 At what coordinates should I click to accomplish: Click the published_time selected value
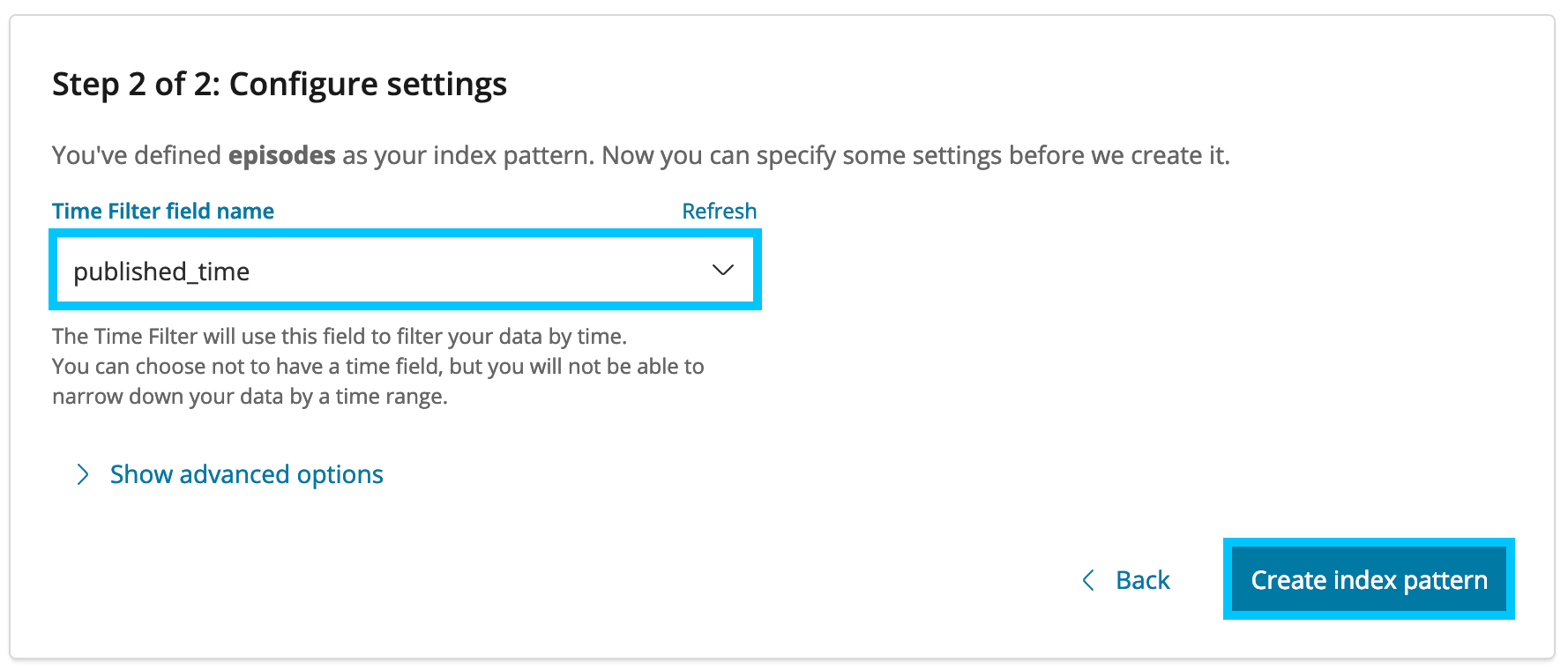161,272
